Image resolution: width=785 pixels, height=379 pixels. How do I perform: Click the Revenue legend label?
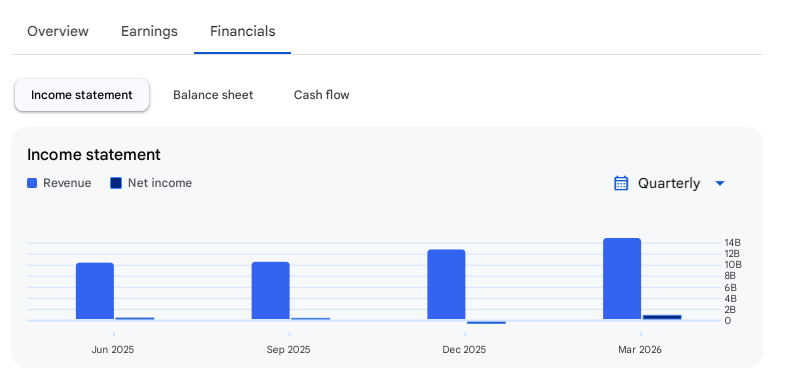pos(67,183)
